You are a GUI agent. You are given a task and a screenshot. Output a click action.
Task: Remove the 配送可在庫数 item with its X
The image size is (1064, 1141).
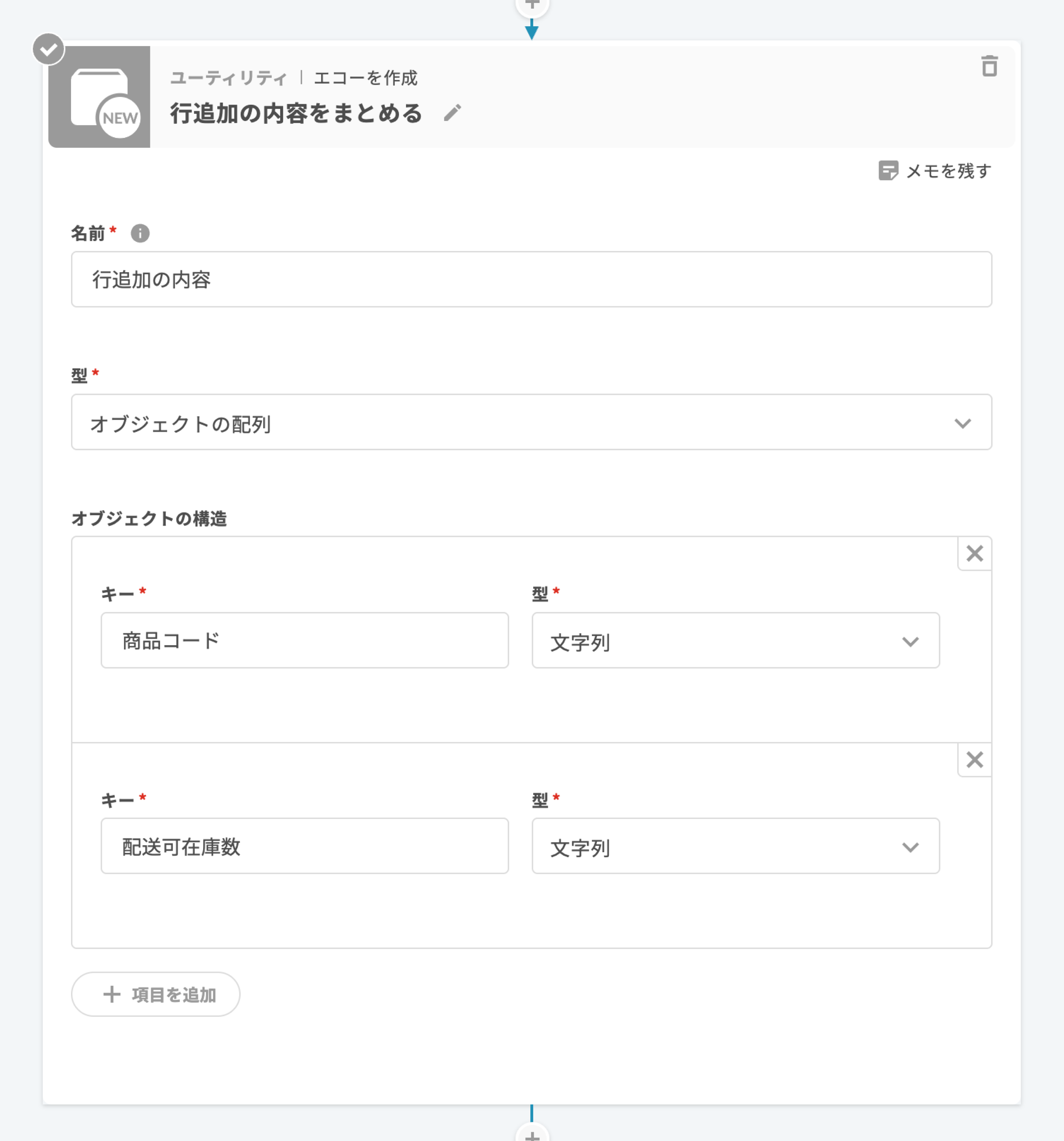[x=974, y=760]
